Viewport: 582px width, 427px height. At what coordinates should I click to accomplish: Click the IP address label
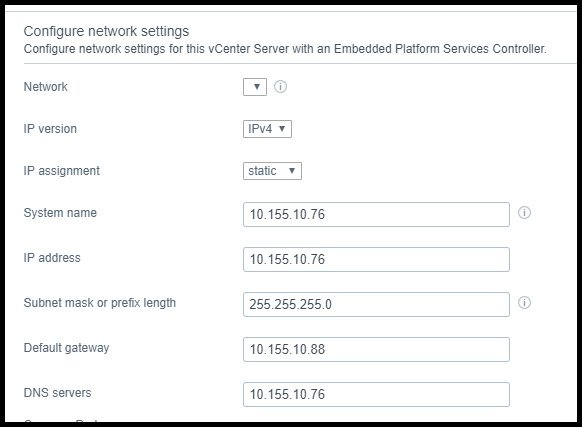pyautogui.click(x=52, y=258)
